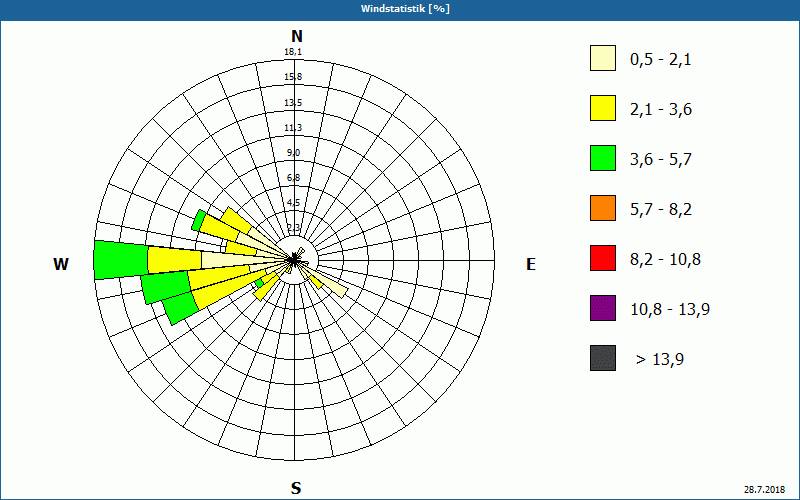Click the legend text '2,1 - 3,6'

pos(661,110)
